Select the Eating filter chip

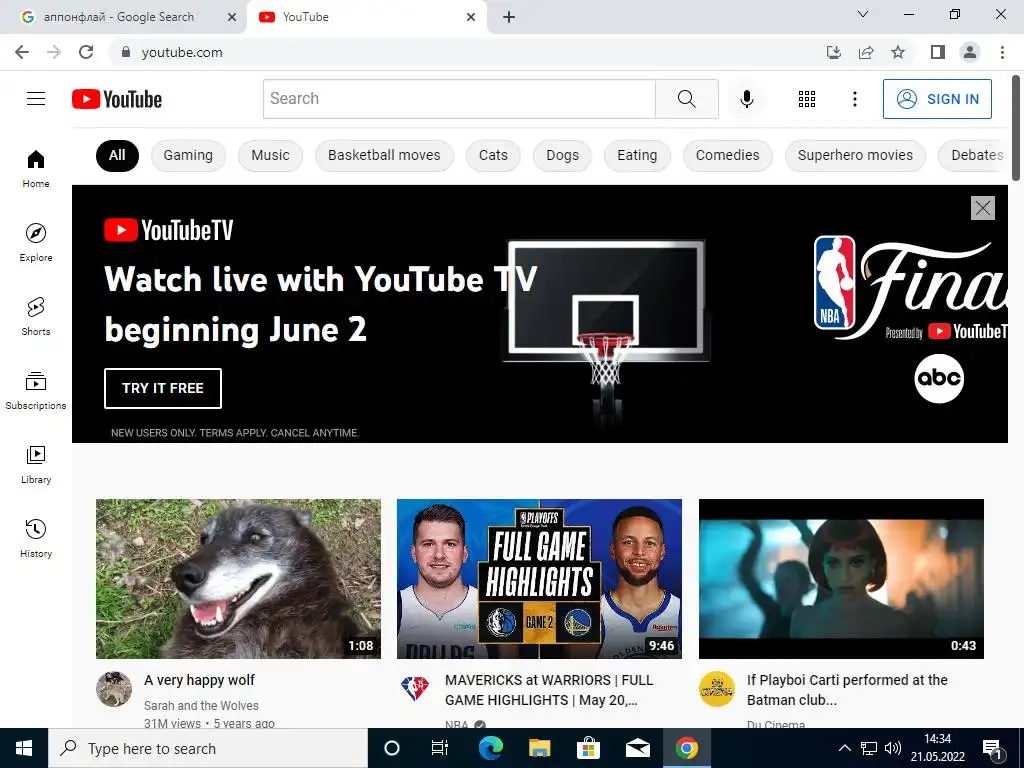pos(637,155)
